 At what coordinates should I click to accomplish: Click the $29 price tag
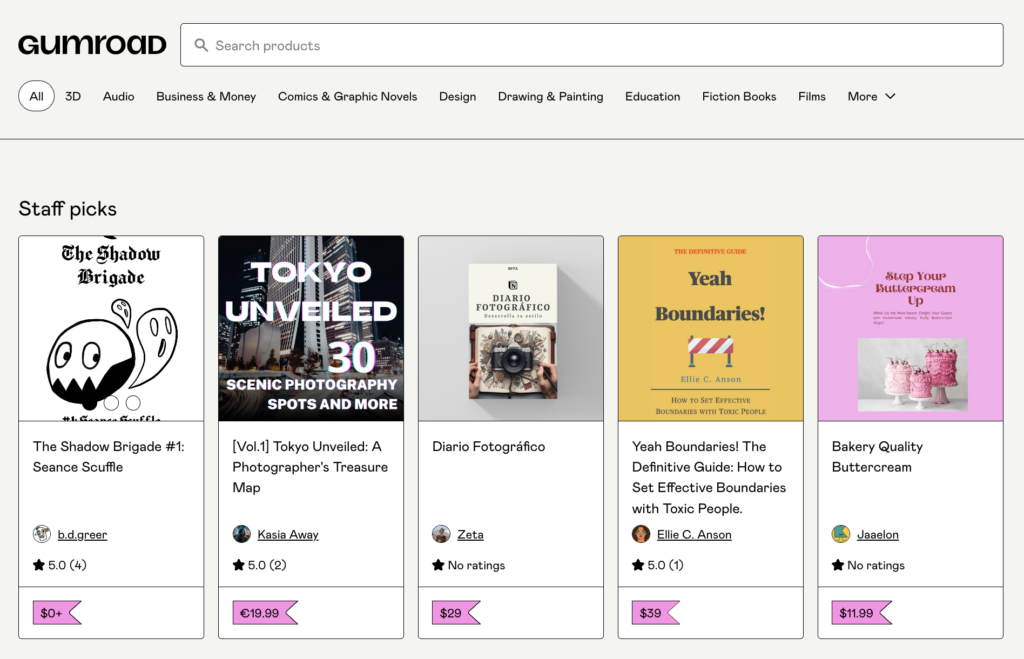pyautogui.click(x=456, y=613)
